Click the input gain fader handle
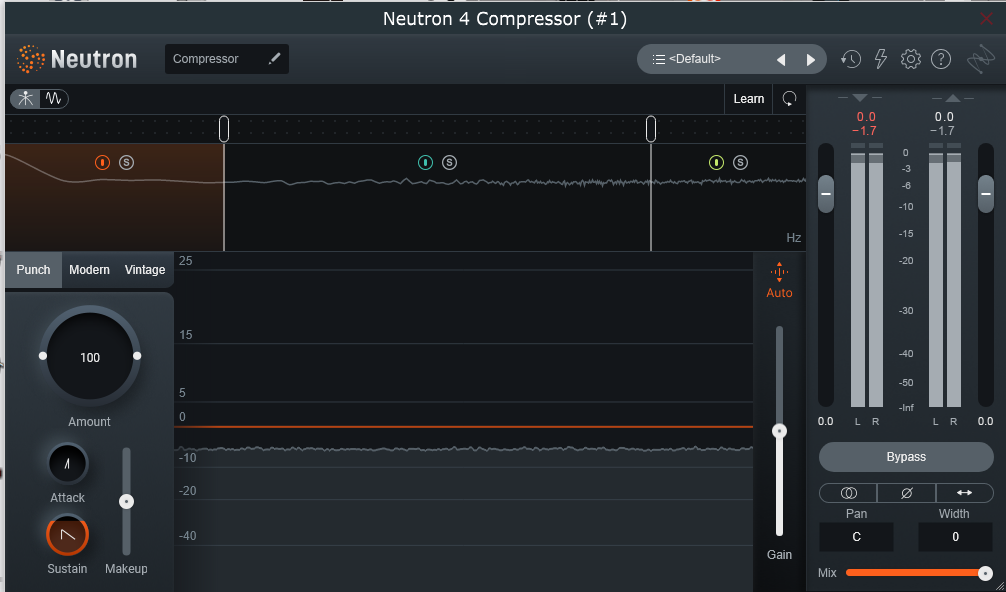This screenshot has height=592, width=1006. 826,194
